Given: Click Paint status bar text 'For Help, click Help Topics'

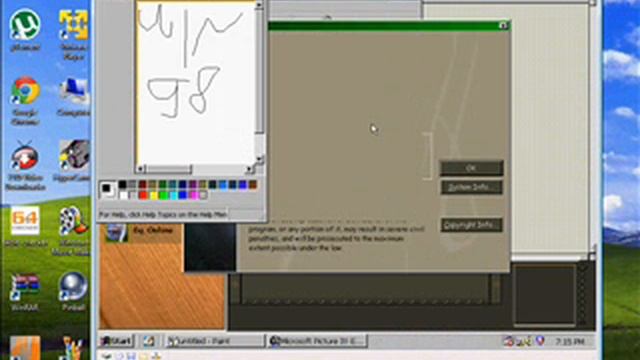Looking at the screenshot, I should click(x=163, y=214).
